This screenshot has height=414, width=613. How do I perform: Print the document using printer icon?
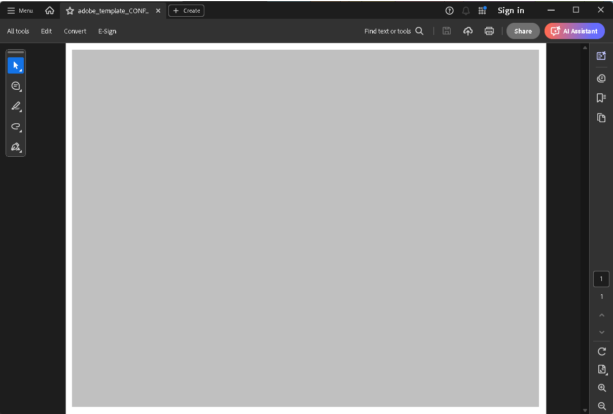(489, 31)
